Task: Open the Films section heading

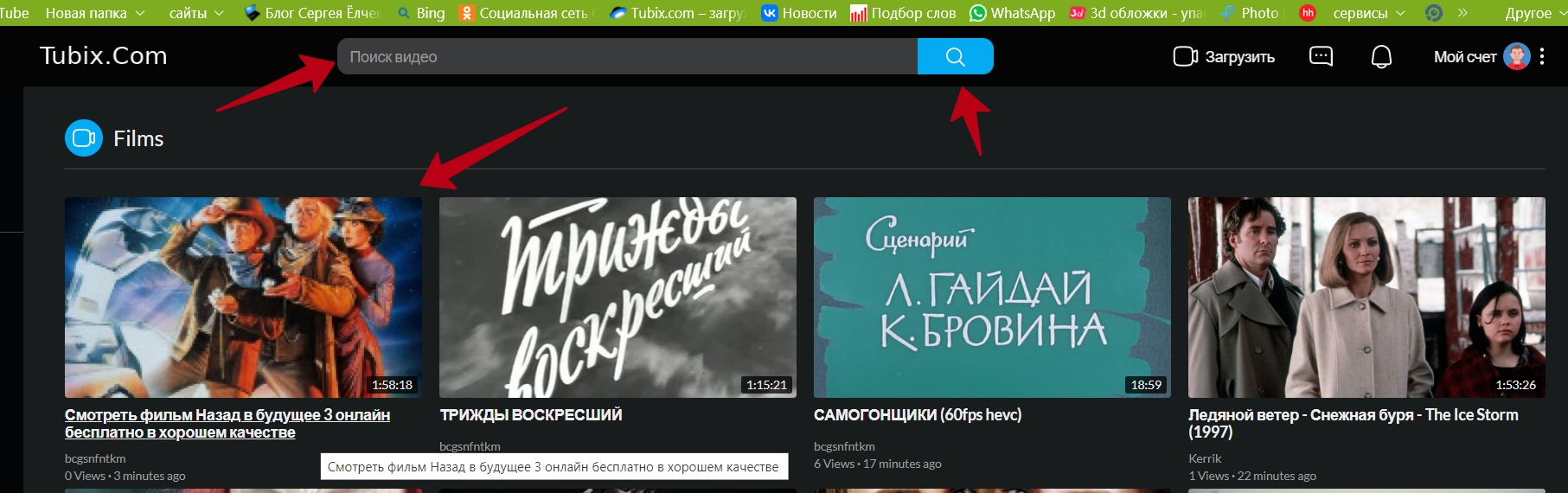Action: point(138,138)
